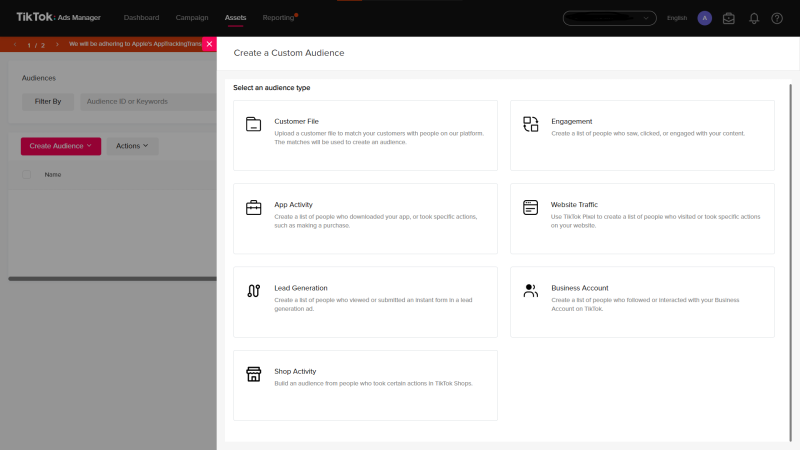Choose the Lead Generation icon
800x450 pixels.
click(253, 291)
